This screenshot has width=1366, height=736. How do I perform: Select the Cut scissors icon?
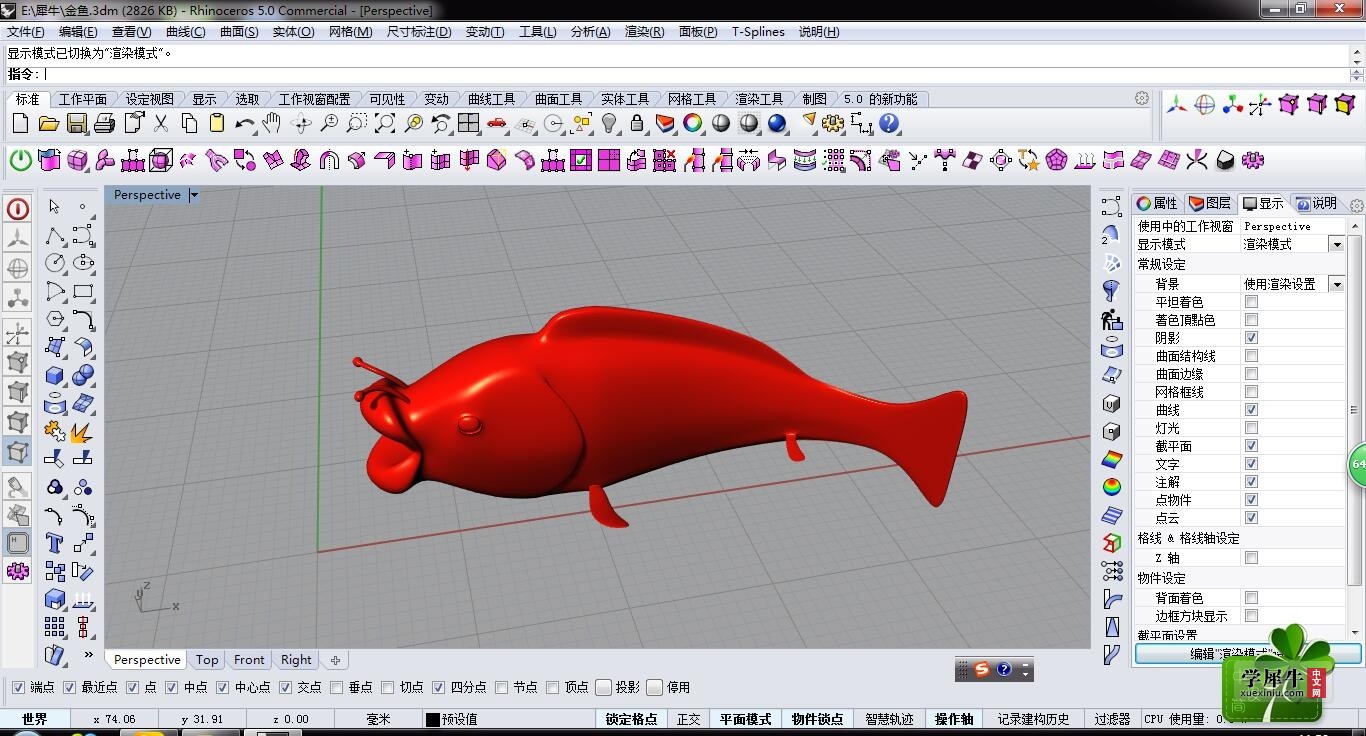pos(160,124)
